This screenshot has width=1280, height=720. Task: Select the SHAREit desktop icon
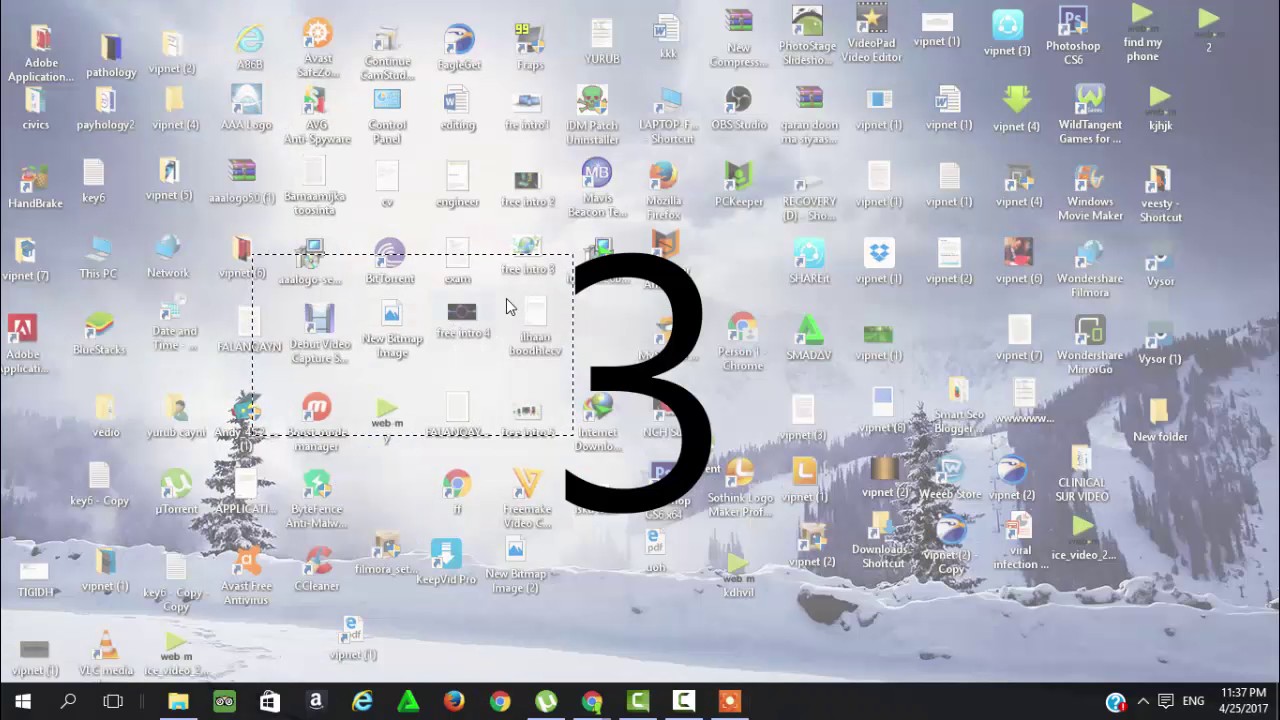point(808,262)
